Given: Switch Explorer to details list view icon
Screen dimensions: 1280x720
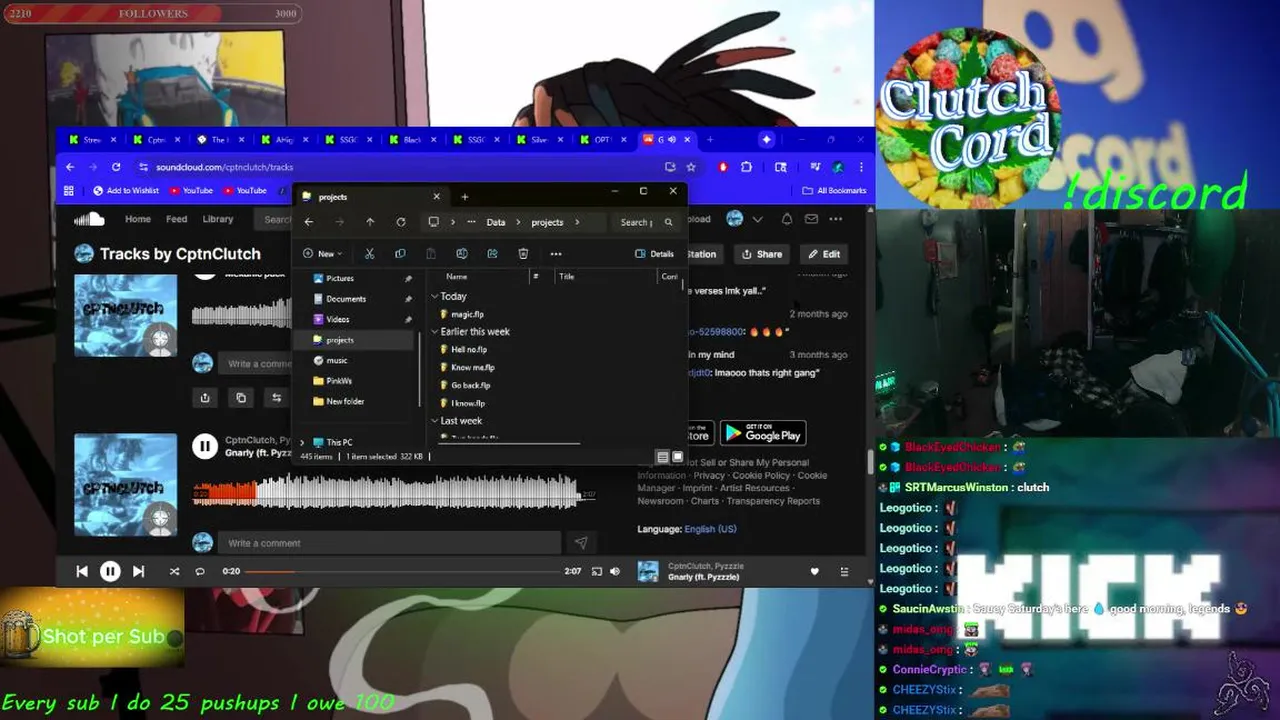Looking at the screenshot, I should (662, 457).
